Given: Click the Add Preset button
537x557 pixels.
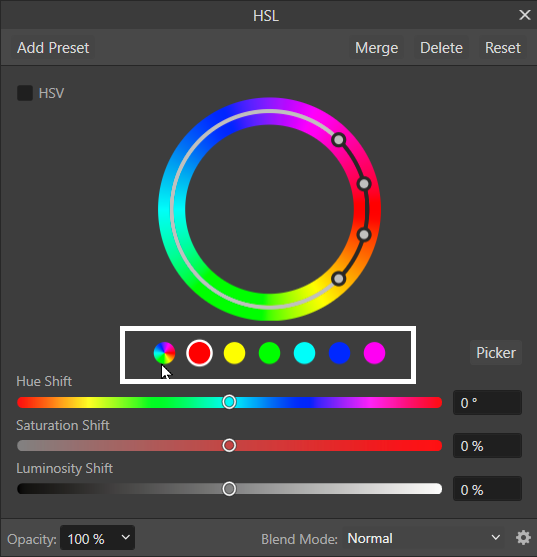Looking at the screenshot, I should click(53, 48).
